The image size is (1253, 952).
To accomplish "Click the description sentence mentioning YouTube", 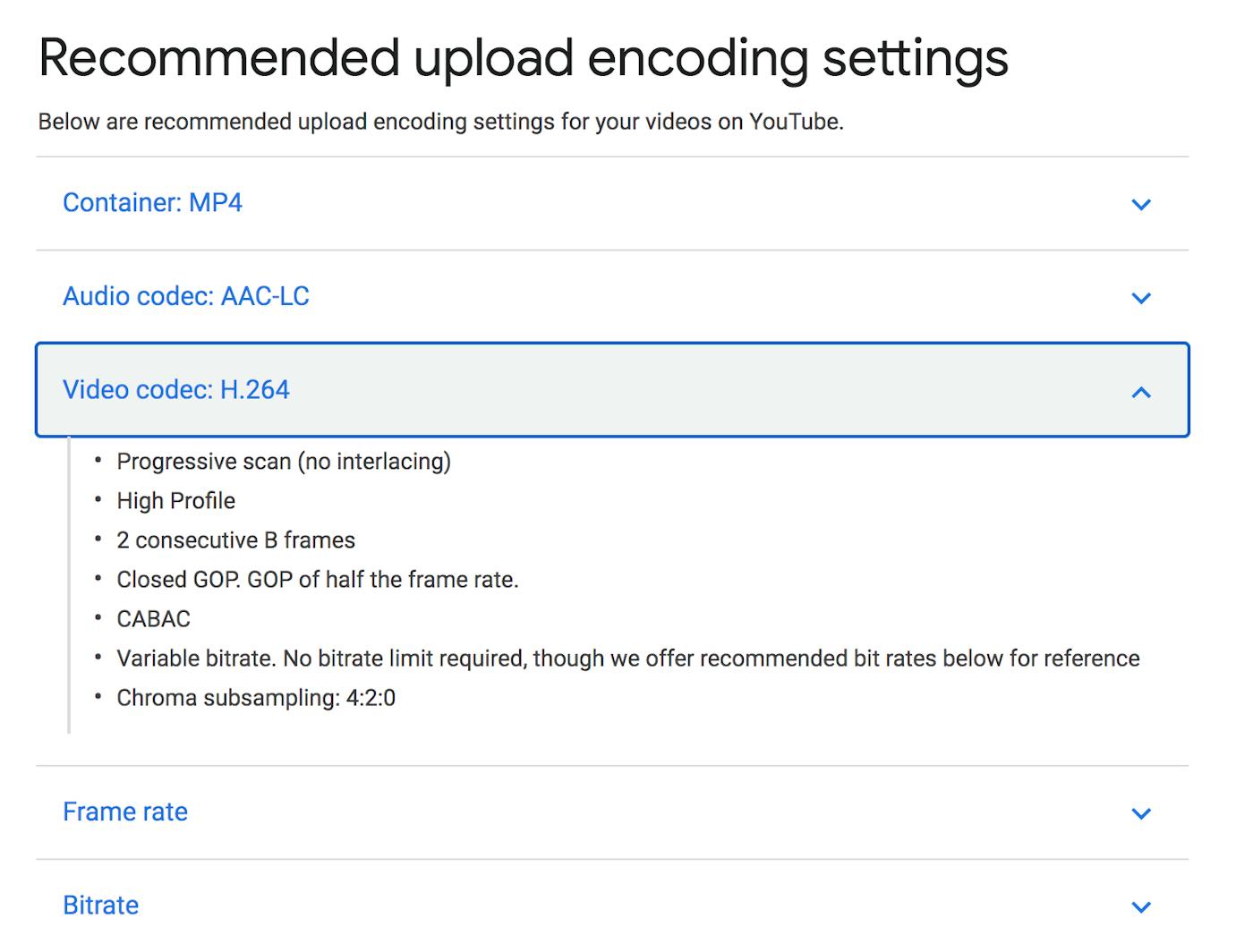I will [x=440, y=122].
